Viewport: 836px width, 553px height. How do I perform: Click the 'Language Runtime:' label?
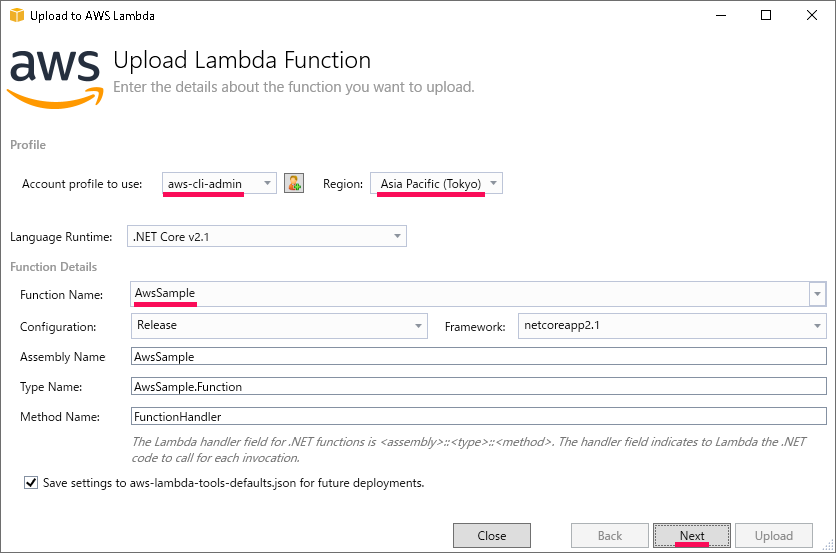(x=61, y=237)
